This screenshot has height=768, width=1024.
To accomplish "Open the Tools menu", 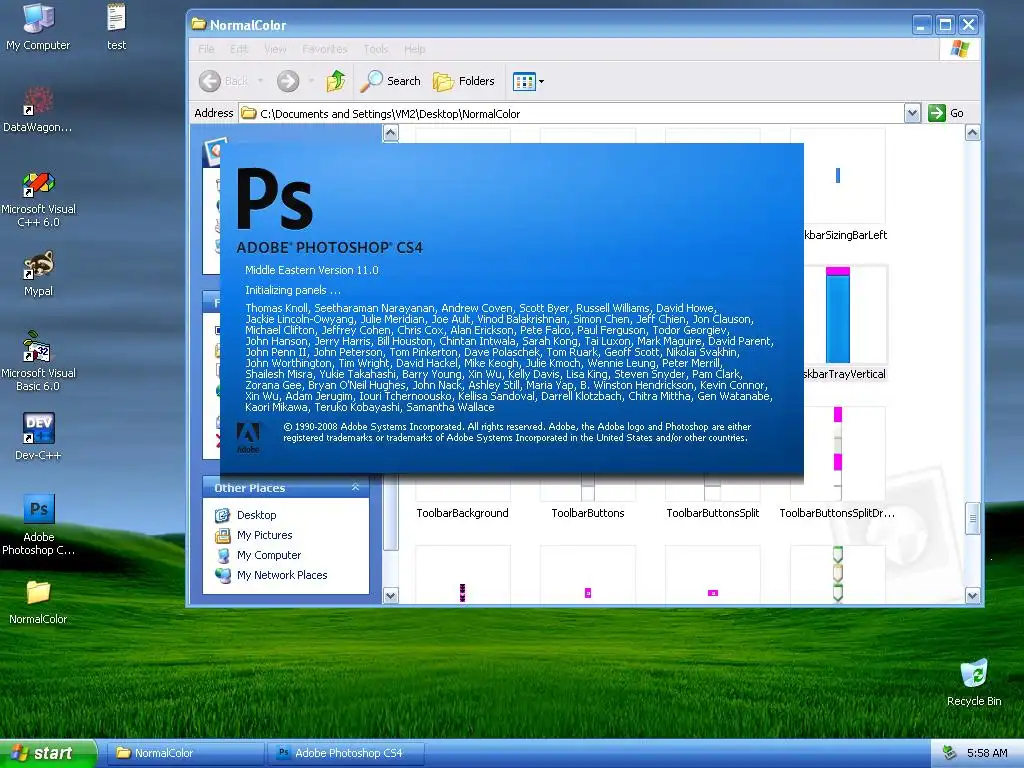I will point(376,49).
